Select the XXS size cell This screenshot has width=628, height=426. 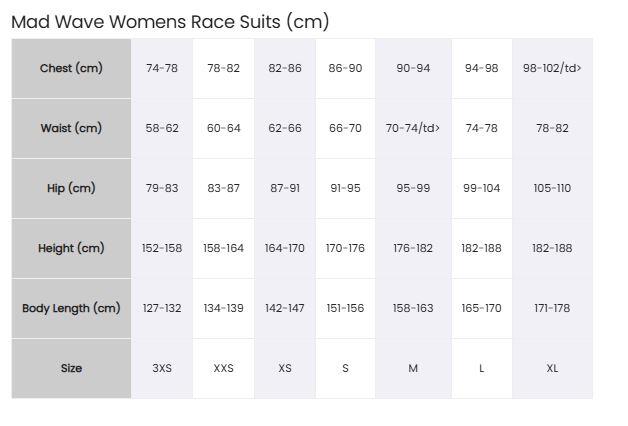[x=223, y=369]
